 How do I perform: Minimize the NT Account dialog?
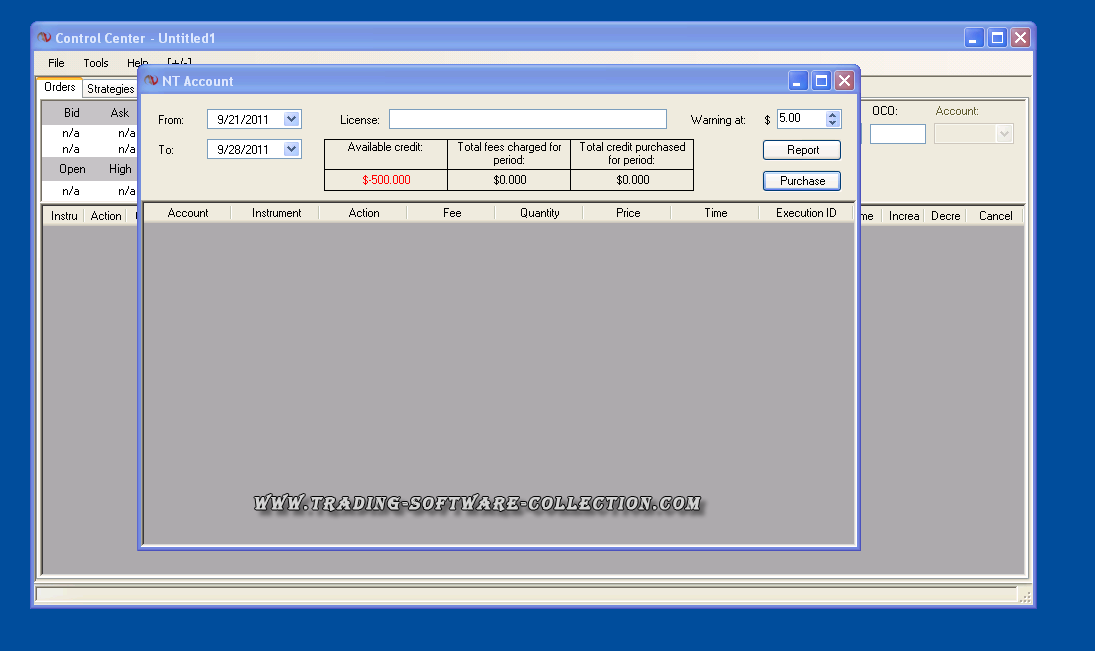click(798, 81)
